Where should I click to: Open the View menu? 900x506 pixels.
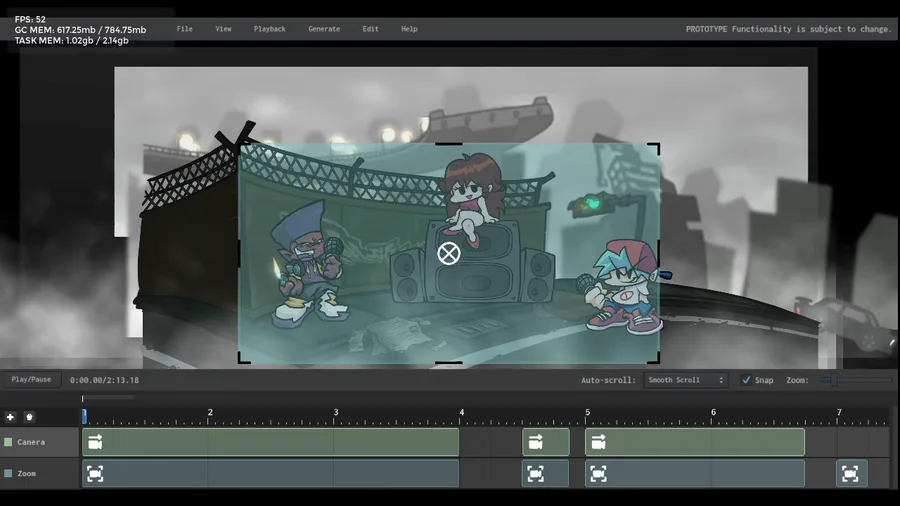[x=223, y=29]
